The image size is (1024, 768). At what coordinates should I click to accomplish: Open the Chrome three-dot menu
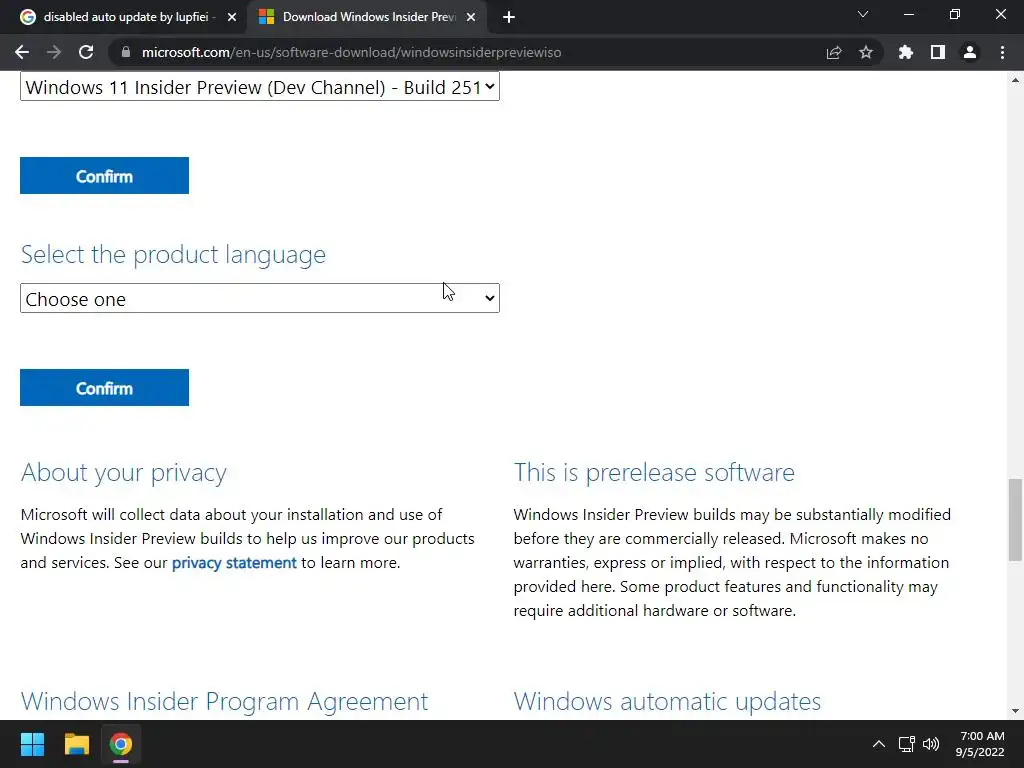pos(1002,52)
